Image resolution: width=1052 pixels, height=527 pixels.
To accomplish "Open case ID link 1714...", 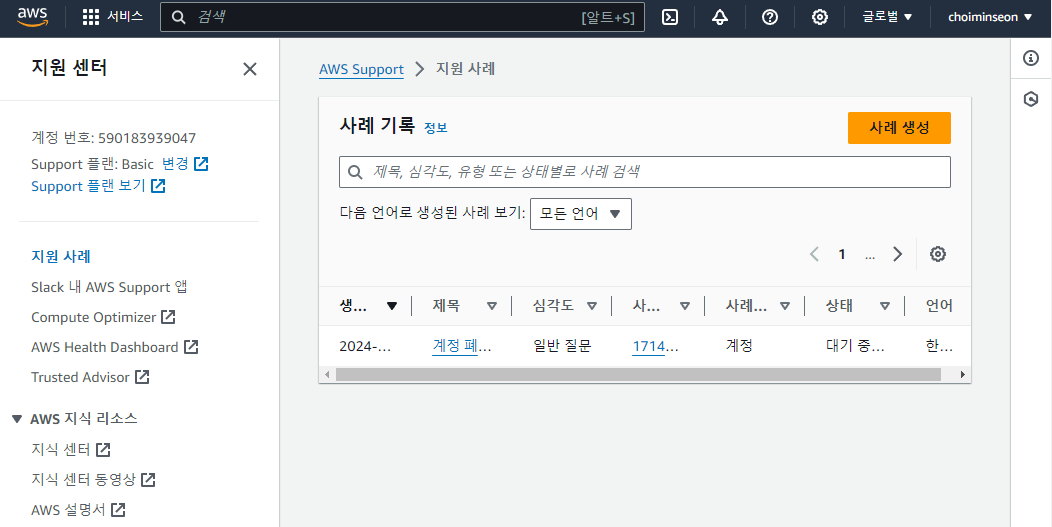I will point(655,346).
